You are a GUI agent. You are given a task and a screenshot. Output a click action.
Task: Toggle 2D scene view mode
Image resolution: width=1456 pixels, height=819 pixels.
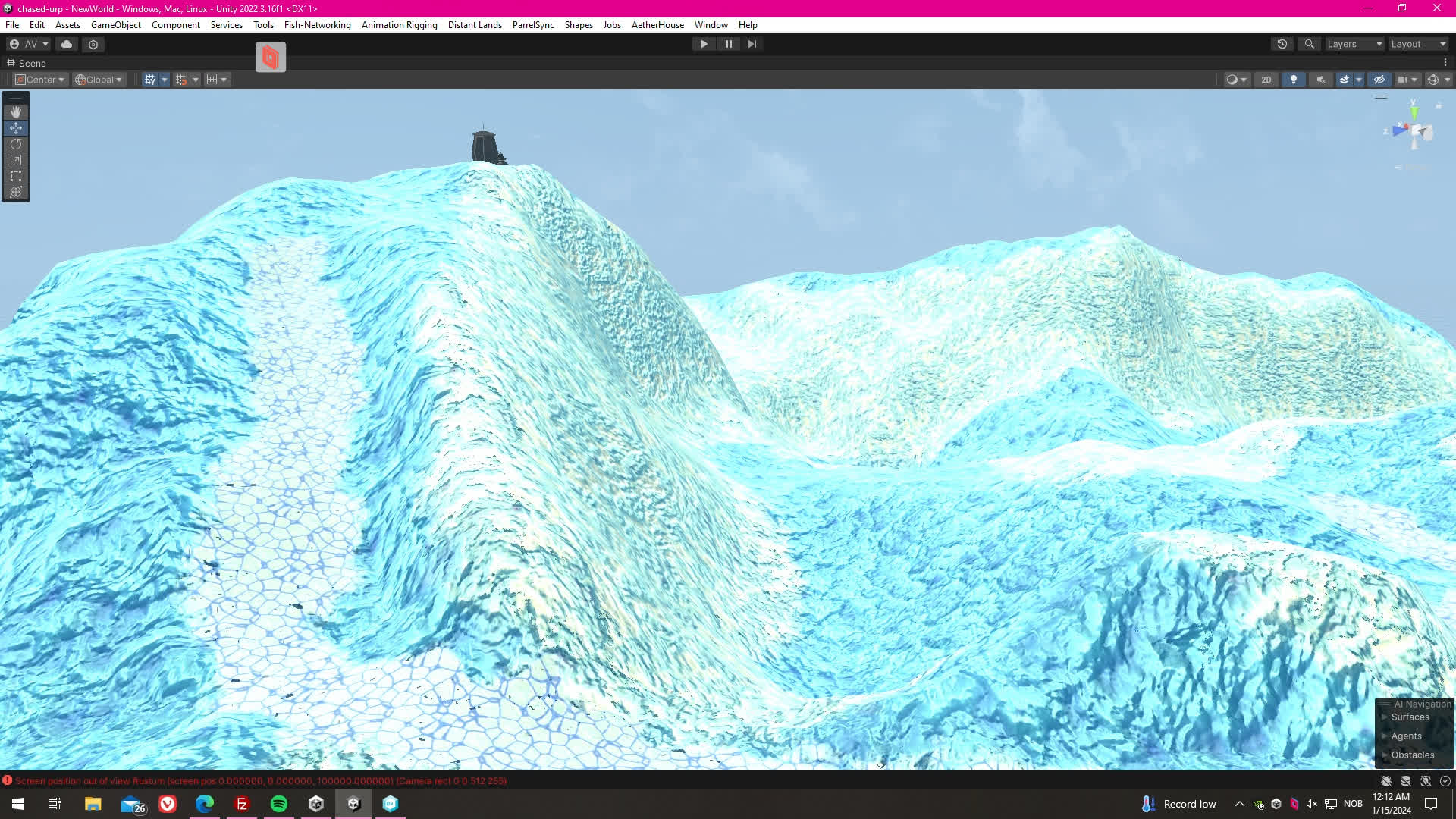(x=1266, y=80)
